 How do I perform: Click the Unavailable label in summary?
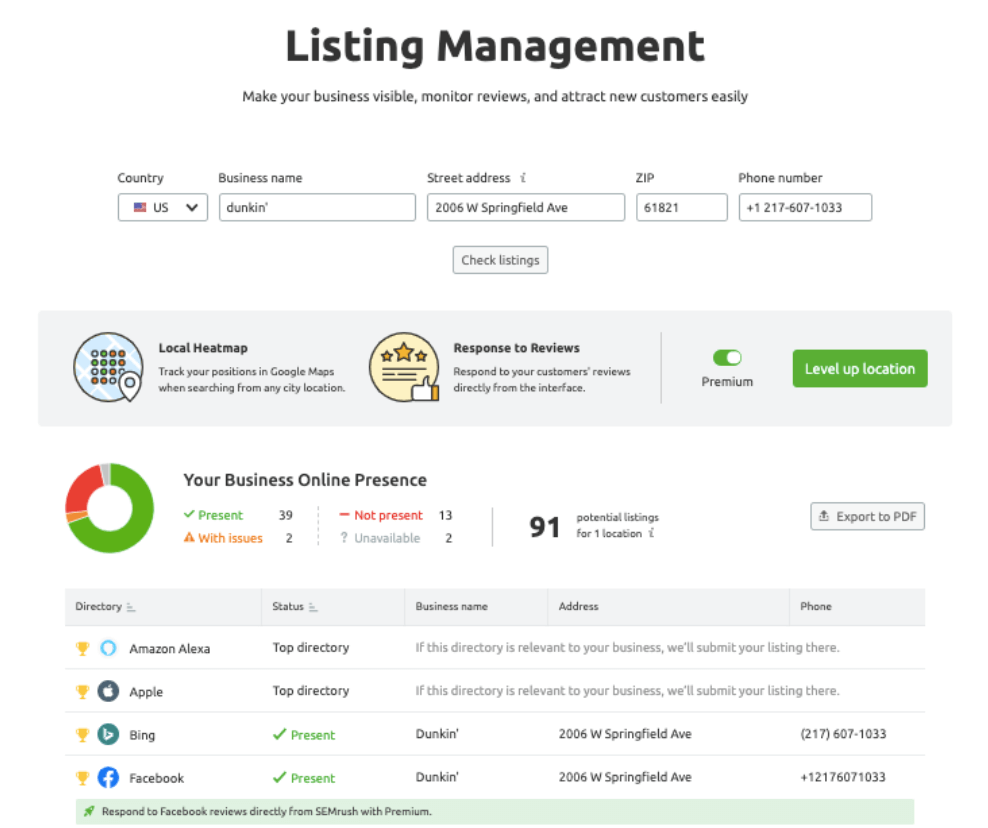click(x=387, y=538)
